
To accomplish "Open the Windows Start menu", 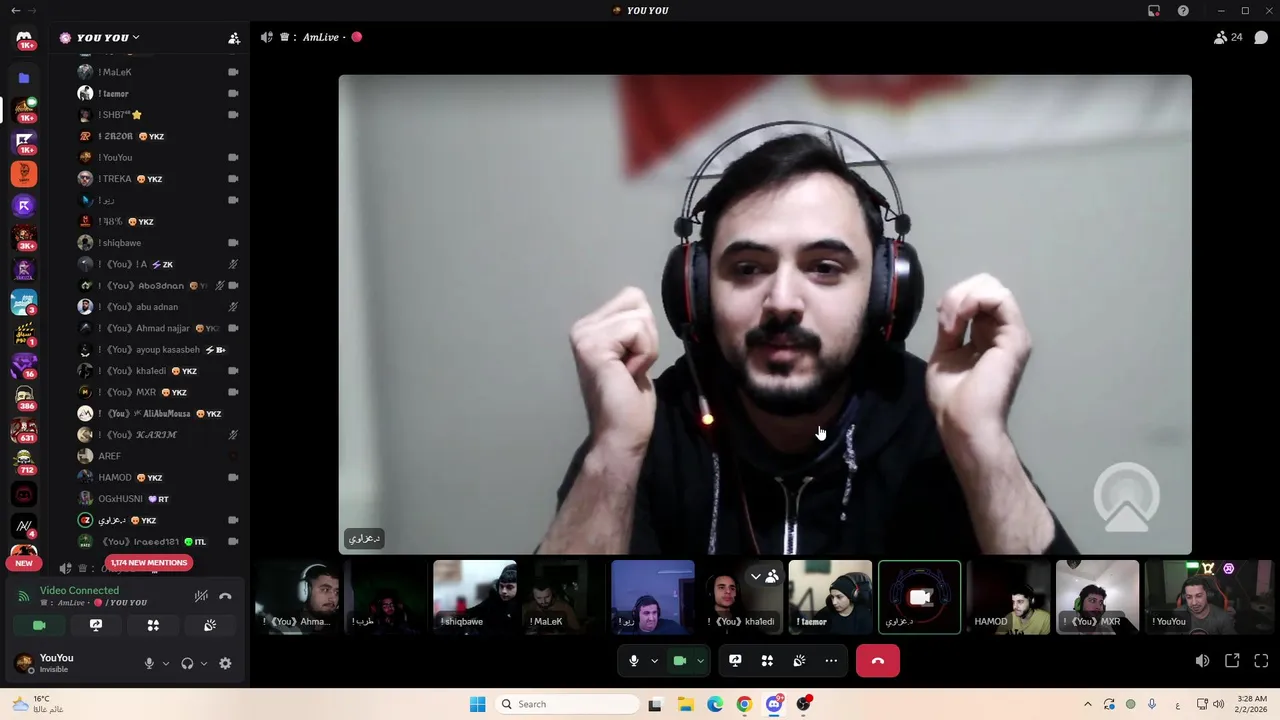I will tap(478, 704).
